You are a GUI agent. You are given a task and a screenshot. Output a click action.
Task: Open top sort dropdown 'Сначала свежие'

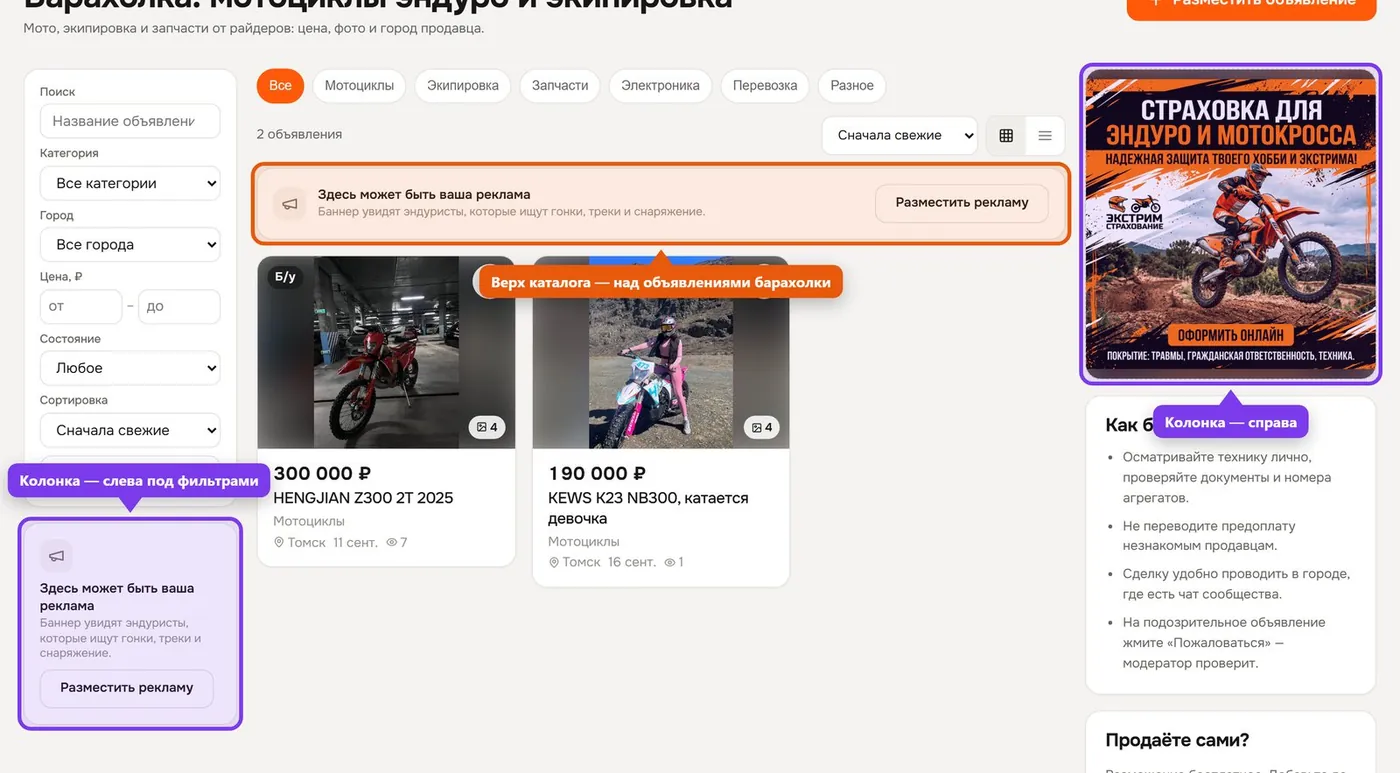tap(899, 135)
